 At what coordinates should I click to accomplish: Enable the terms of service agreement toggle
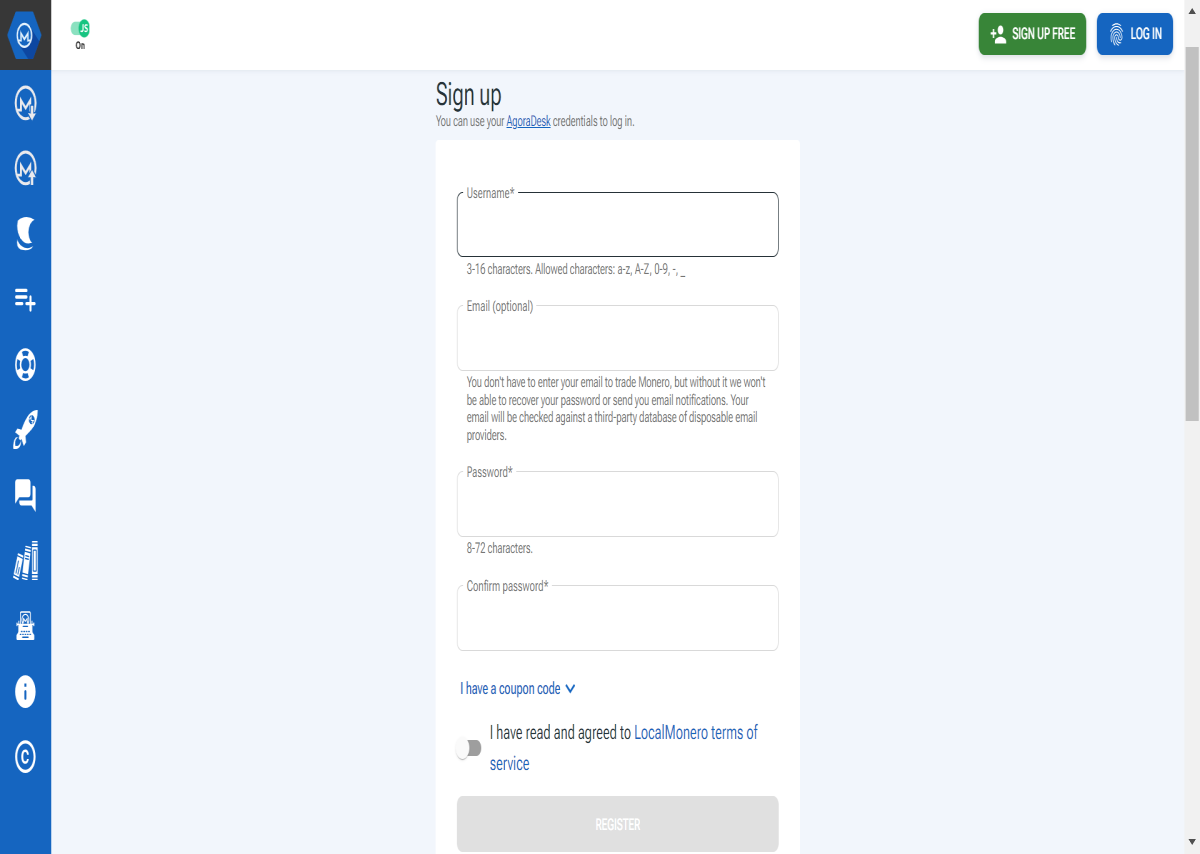coord(469,748)
